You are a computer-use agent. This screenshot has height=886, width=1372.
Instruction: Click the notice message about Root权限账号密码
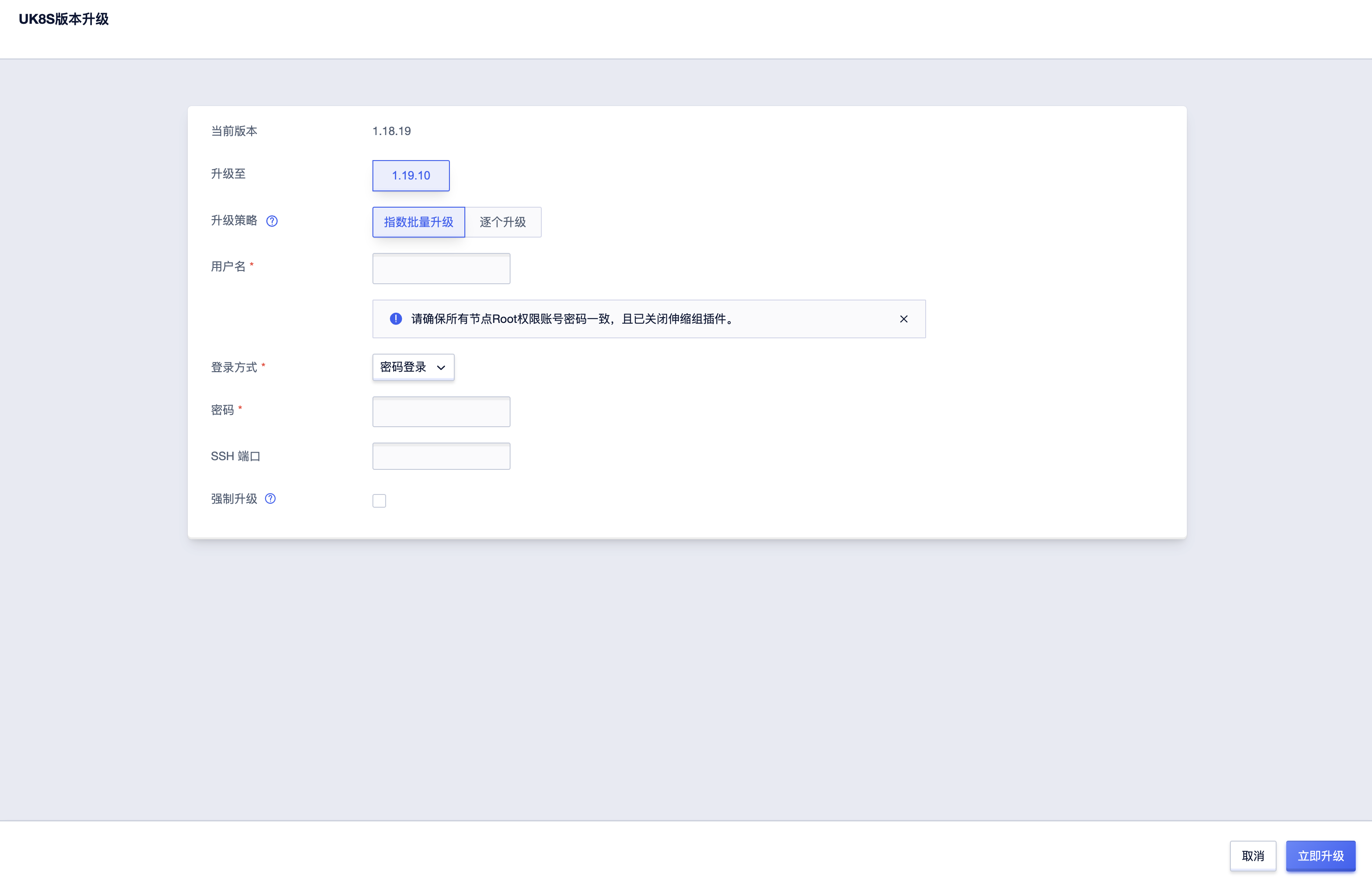click(573, 319)
